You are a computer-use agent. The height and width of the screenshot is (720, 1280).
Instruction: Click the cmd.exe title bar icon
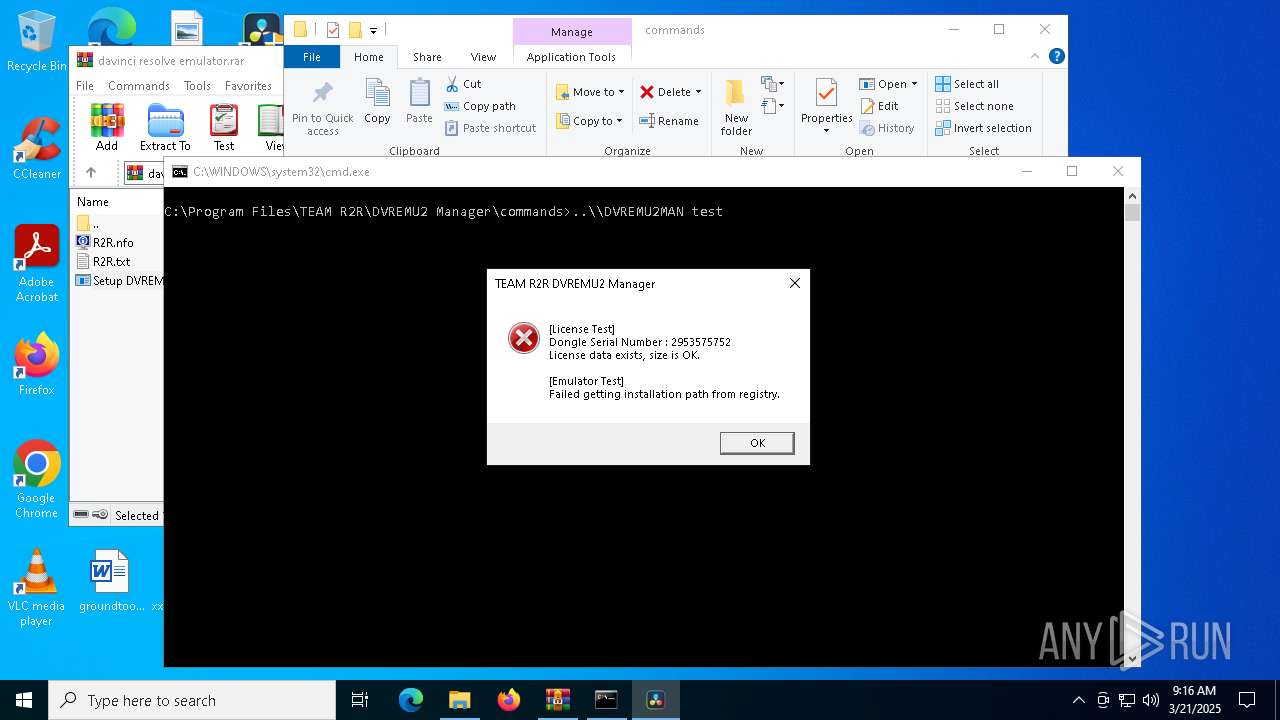(x=180, y=172)
